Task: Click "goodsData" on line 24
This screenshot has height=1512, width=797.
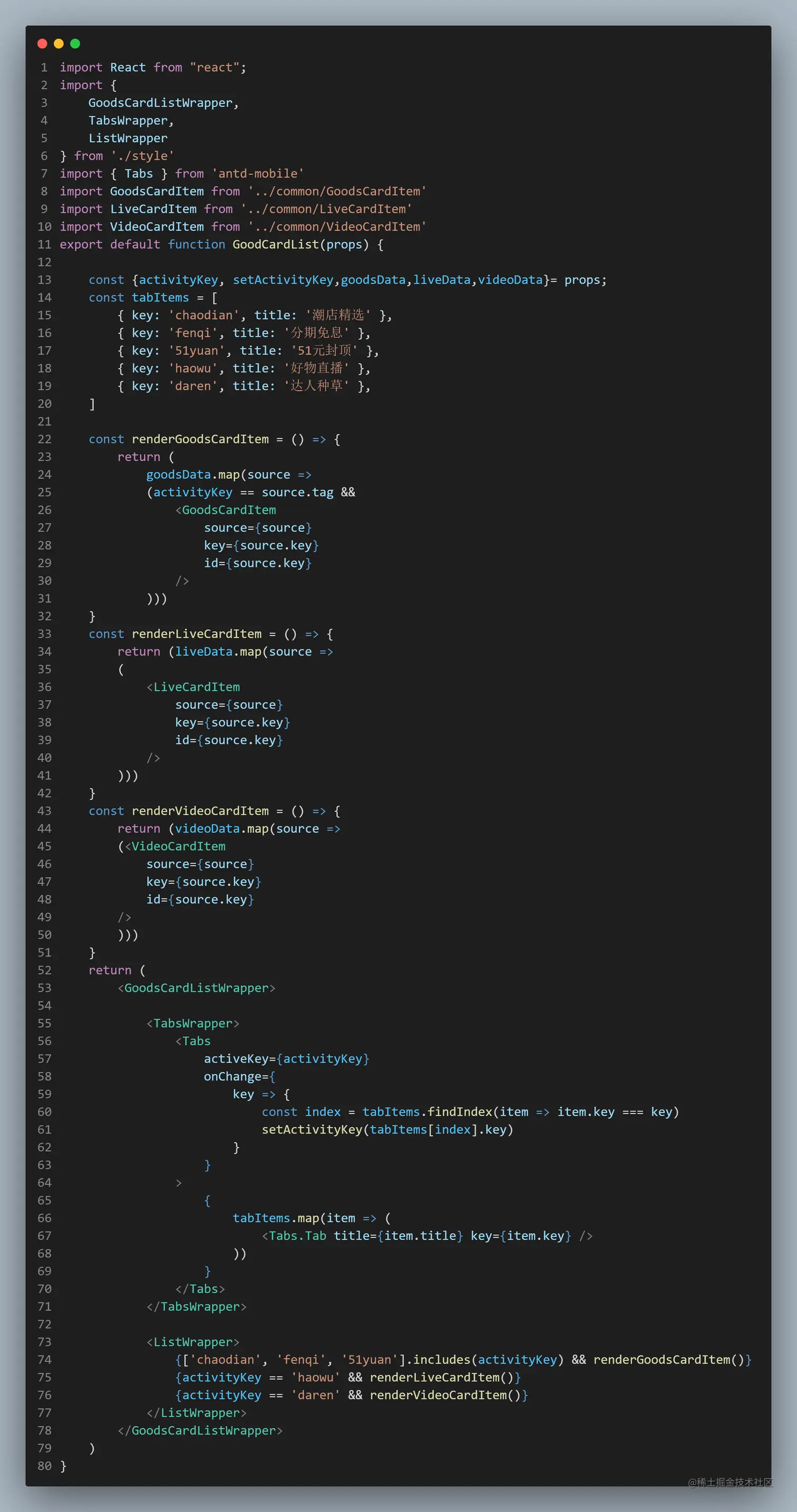Action: coord(179,474)
